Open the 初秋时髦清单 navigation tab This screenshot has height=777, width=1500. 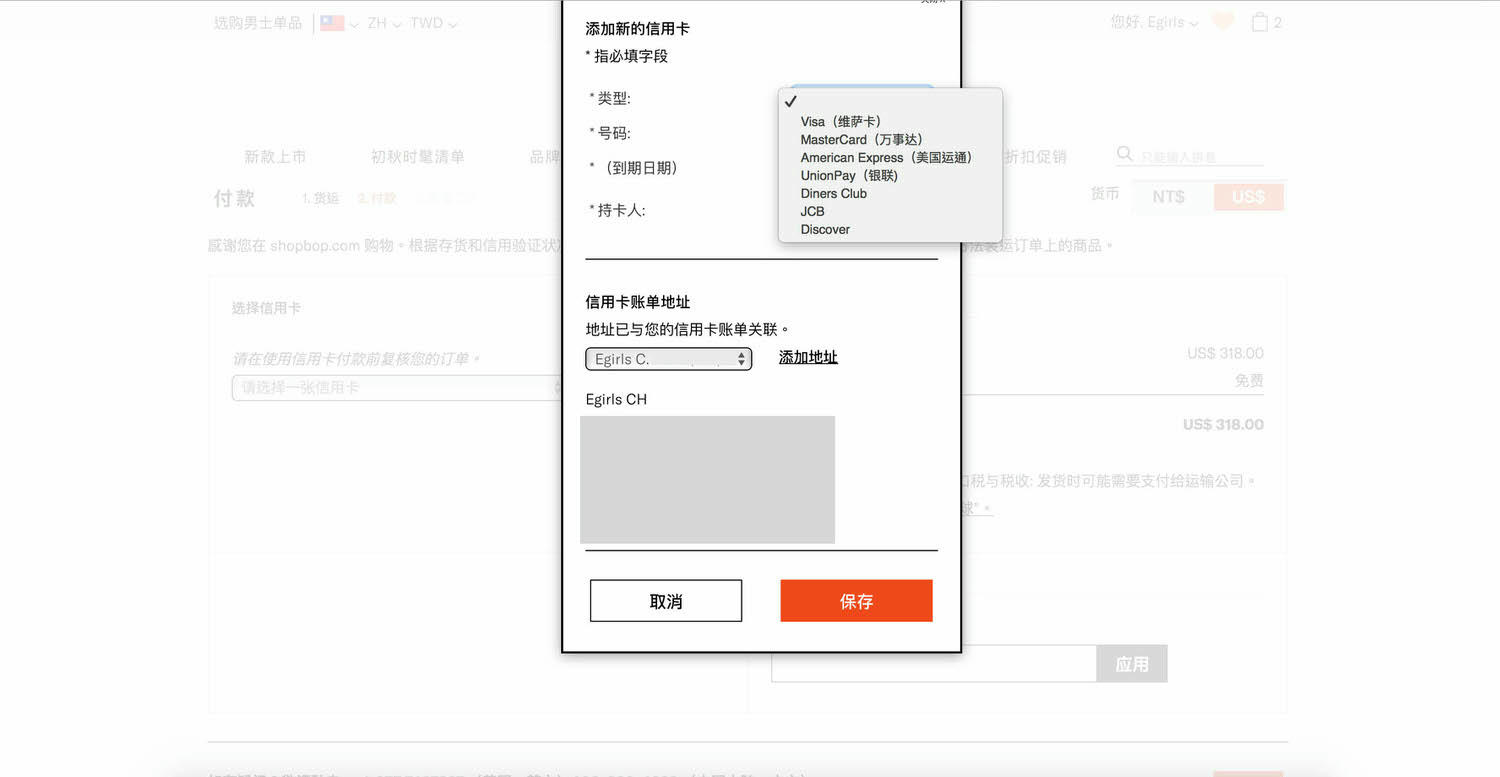(417, 157)
